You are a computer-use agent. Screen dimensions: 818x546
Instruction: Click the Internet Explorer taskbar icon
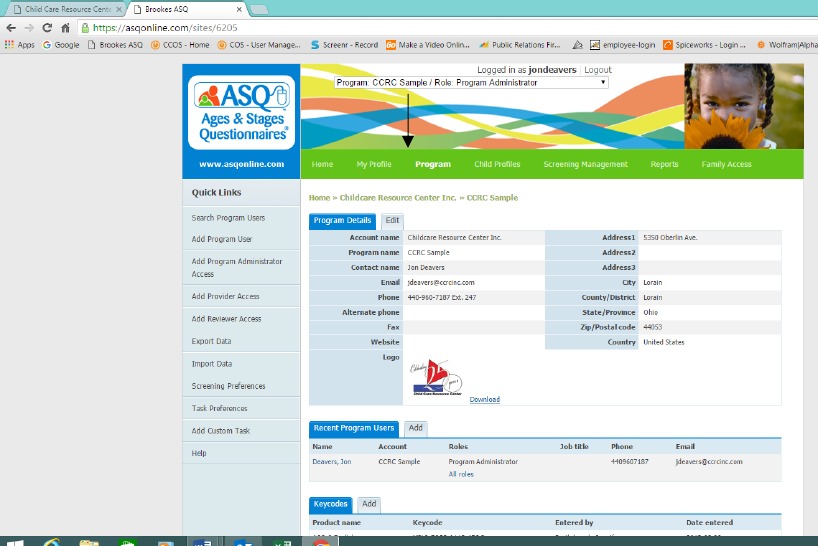pyautogui.click(x=52, y=541)
